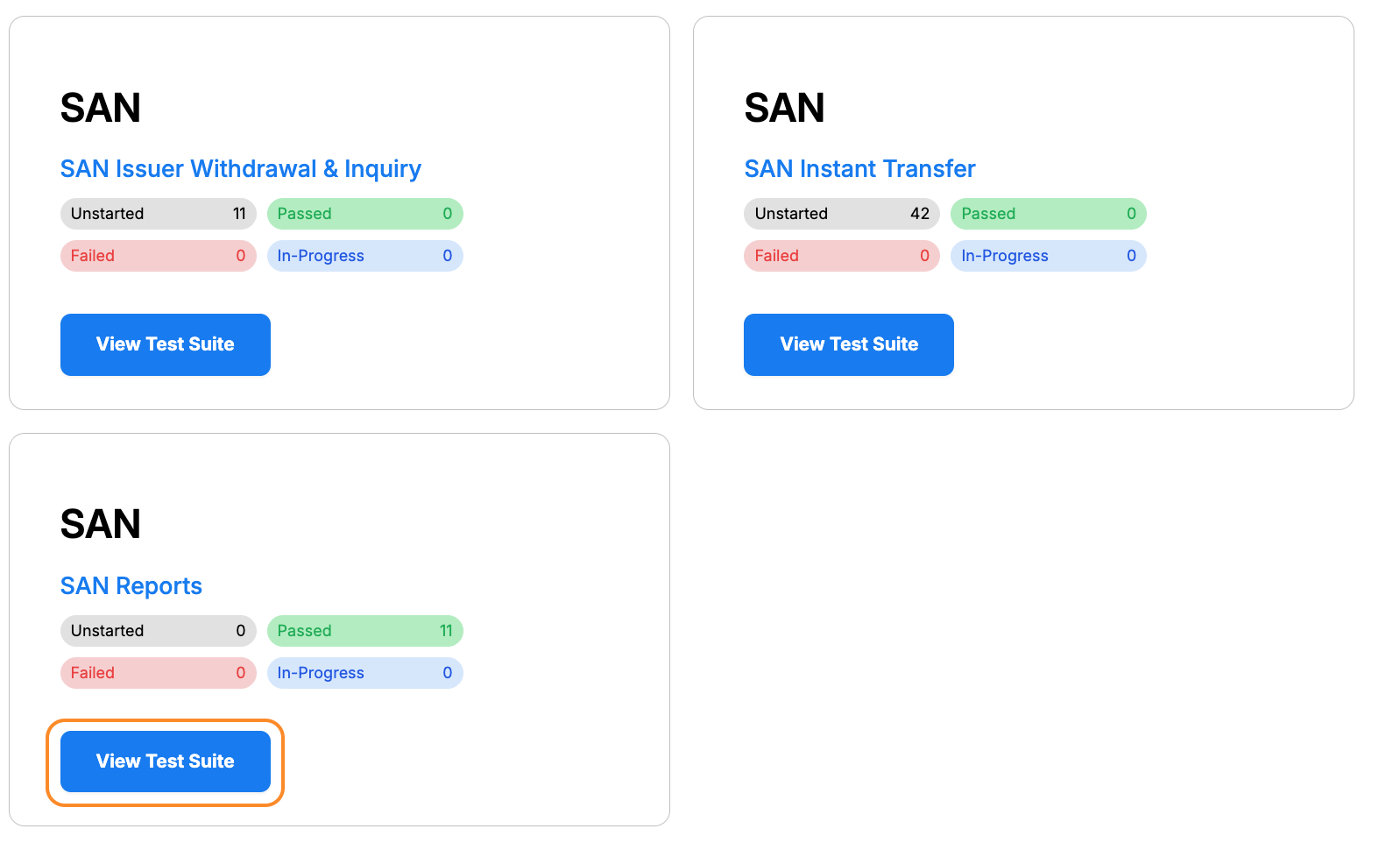The width and height of the screenshot is (1400, 843).
Task: Click In-Progress badge in SAN Reports card
Action: click(364, 673)
